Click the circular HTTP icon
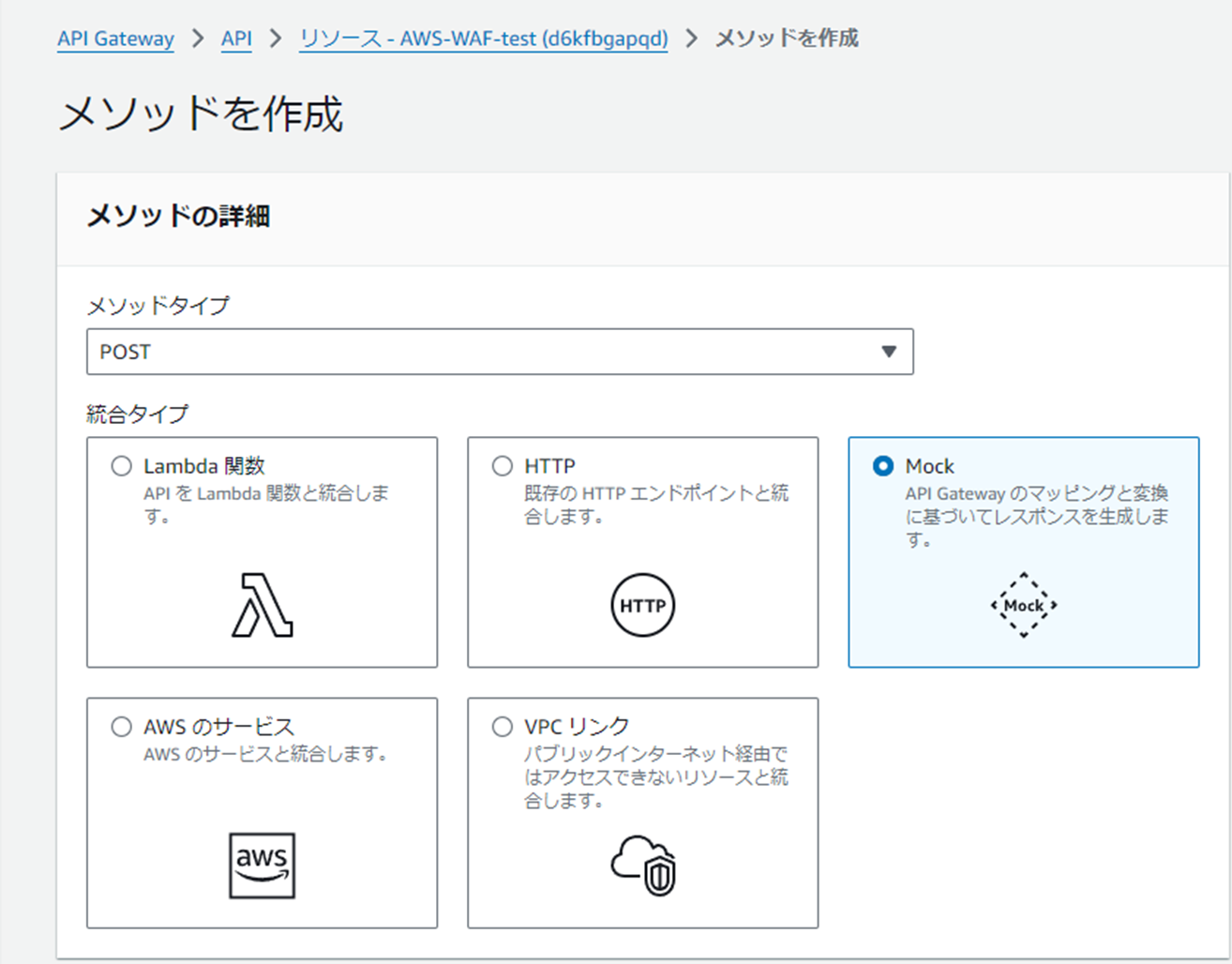This screenshot has height=964, width=1232. (642, 605)
